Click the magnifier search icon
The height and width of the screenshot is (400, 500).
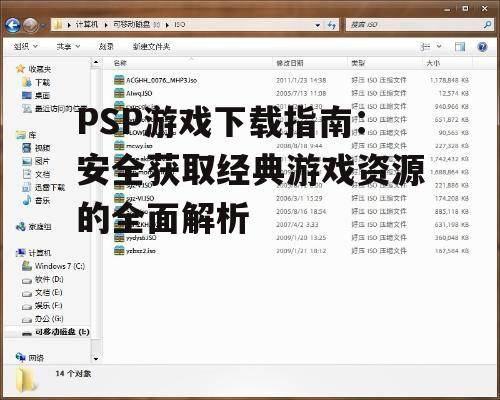tap(487, 25)
